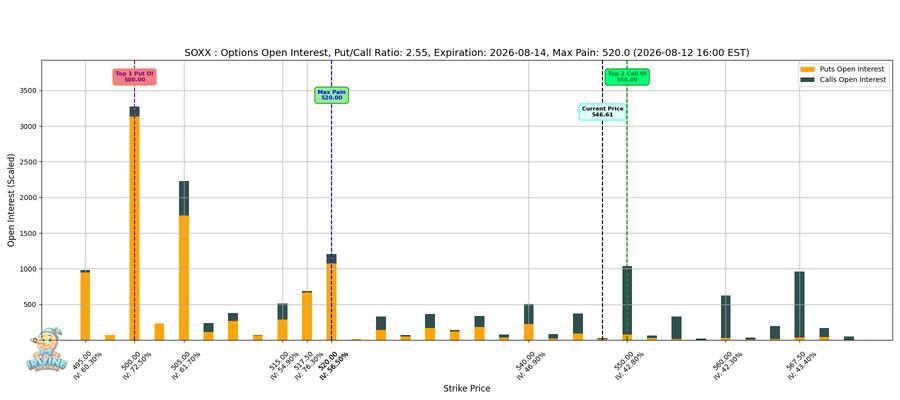The height and width of the screenshot is (400, 900).
Task: Click the calls bar at strike 567.50
Action: click(x=799, y=306)
